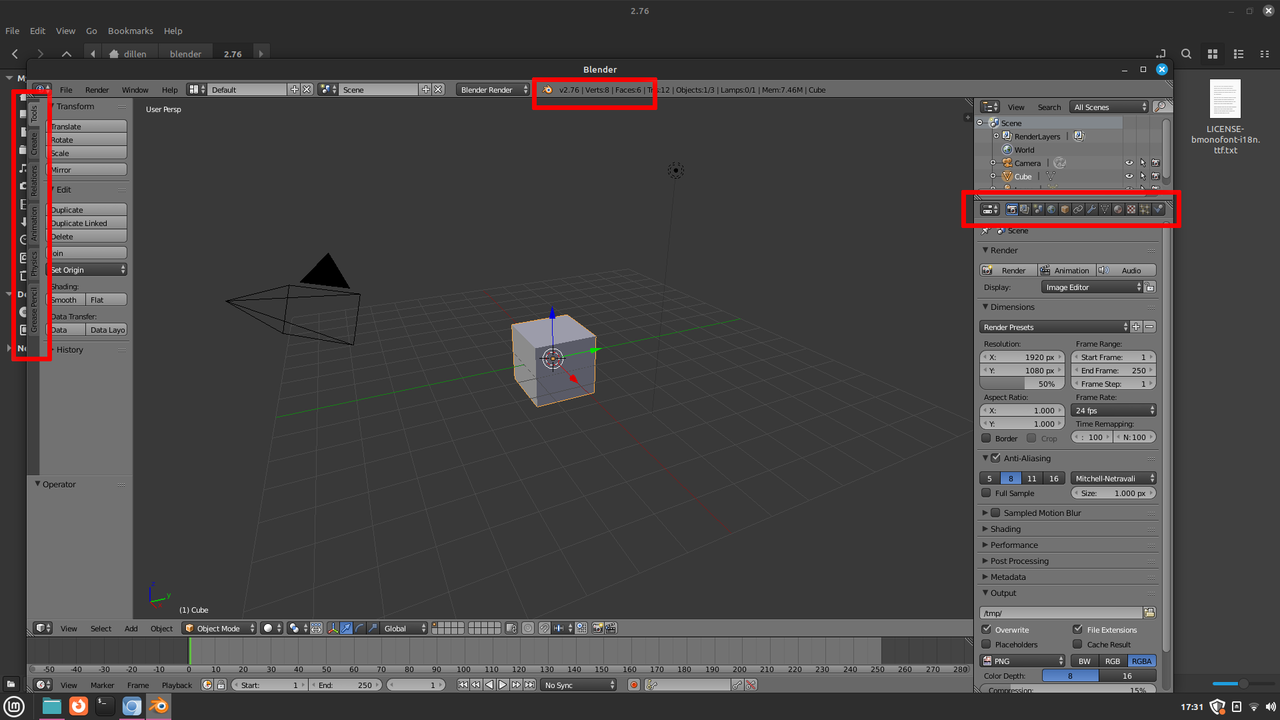1280x720 pixels.
Task: Click the rotate manipulator arc icon
Action: 360,628
